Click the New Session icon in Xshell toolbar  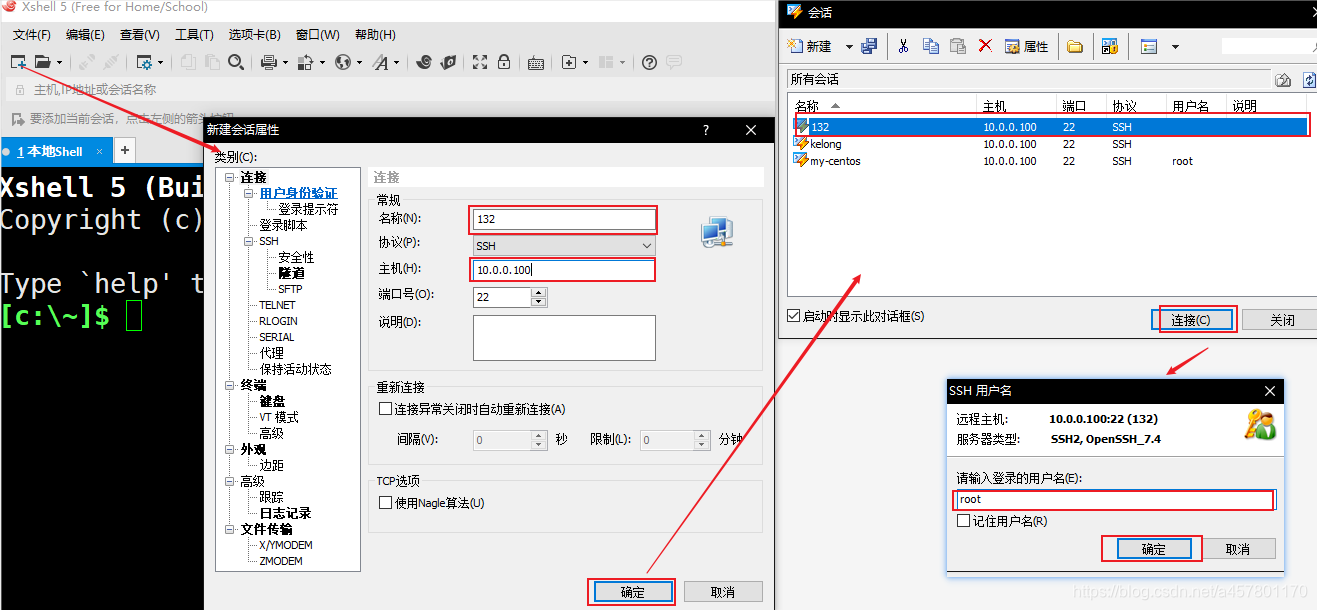[x=19, y=62]
